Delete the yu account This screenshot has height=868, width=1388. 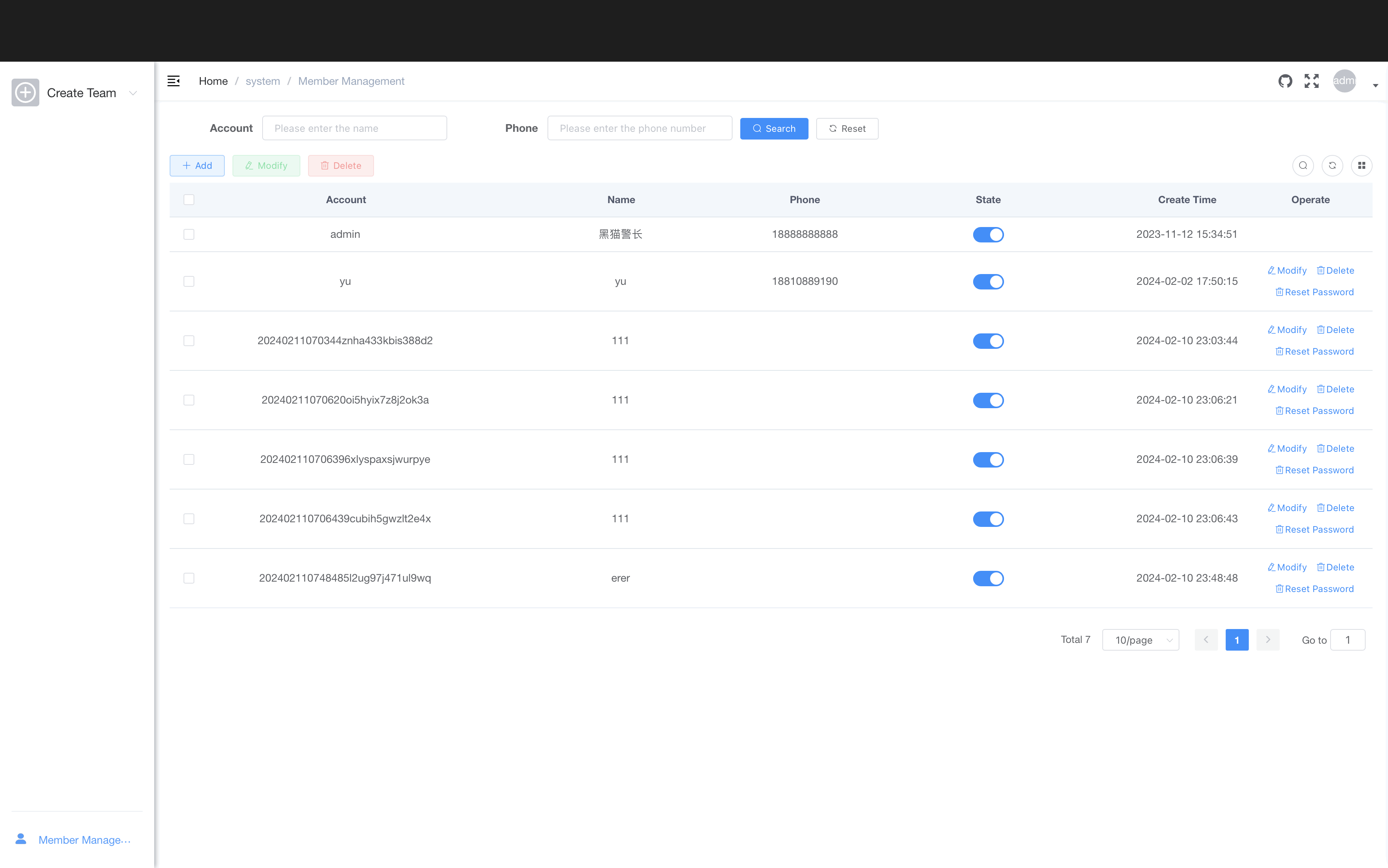[1335, 271]
